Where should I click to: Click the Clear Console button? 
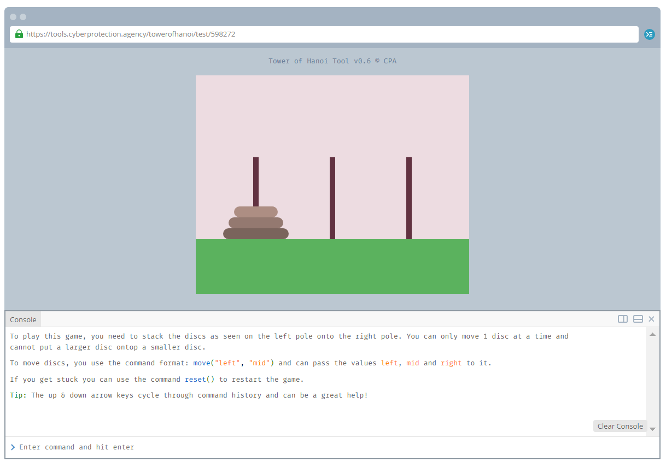pos(619,426)
